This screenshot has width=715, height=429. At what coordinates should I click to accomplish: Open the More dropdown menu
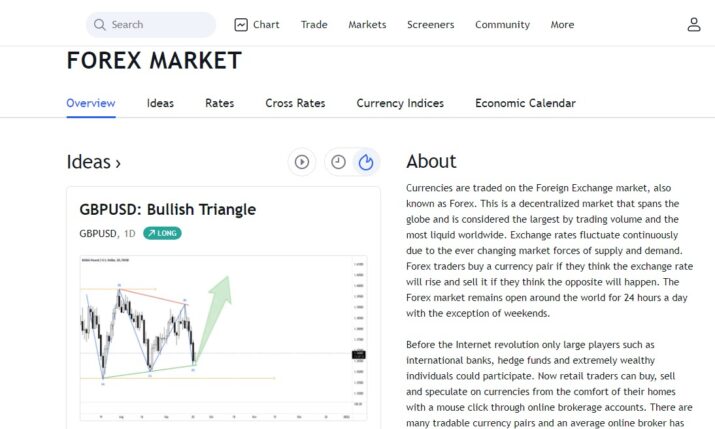tap(562, 25)
